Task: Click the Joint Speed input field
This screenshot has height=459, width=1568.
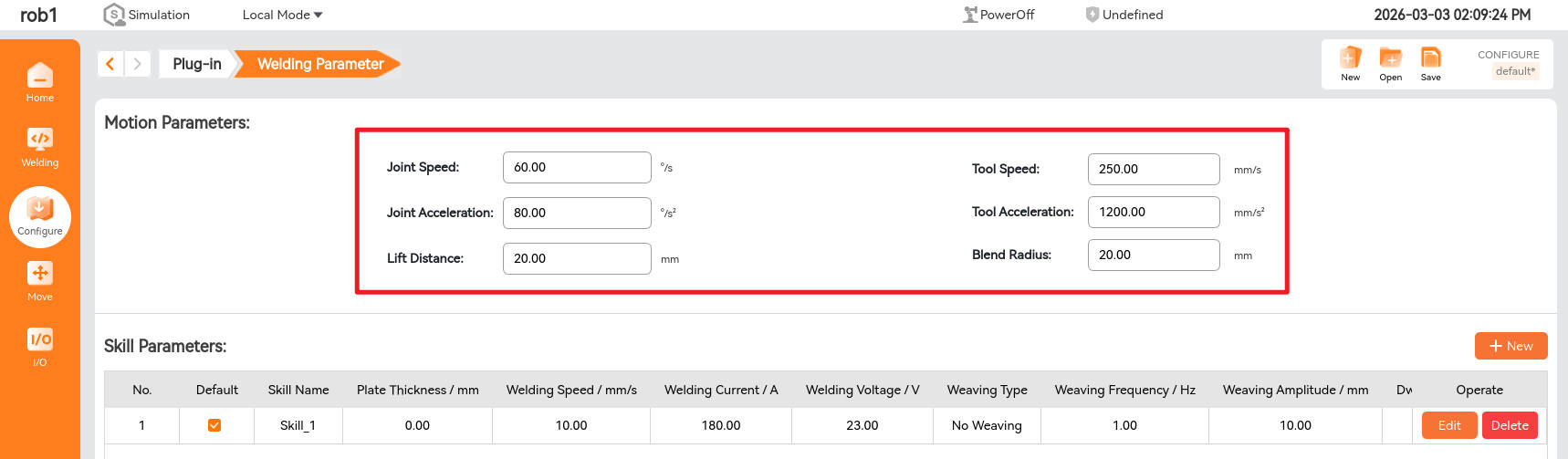Action: 576,168
